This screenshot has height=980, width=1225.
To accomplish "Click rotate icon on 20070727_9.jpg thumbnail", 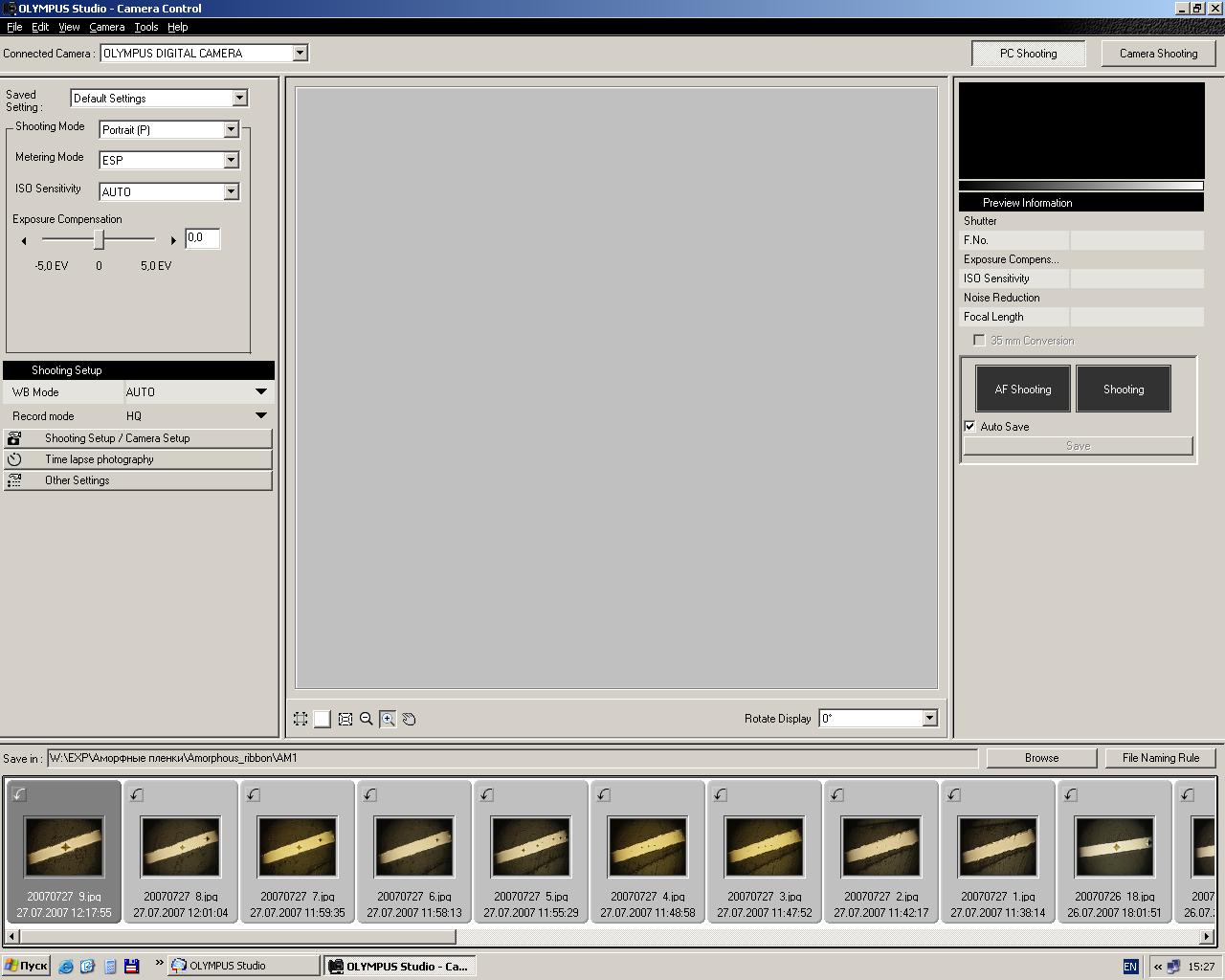I will (x=19, y=794).
